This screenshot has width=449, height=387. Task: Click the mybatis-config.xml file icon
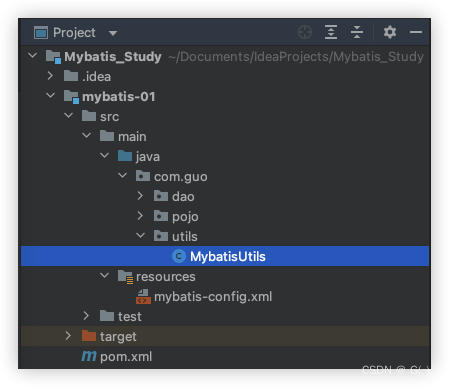click(x=143, y=296)
